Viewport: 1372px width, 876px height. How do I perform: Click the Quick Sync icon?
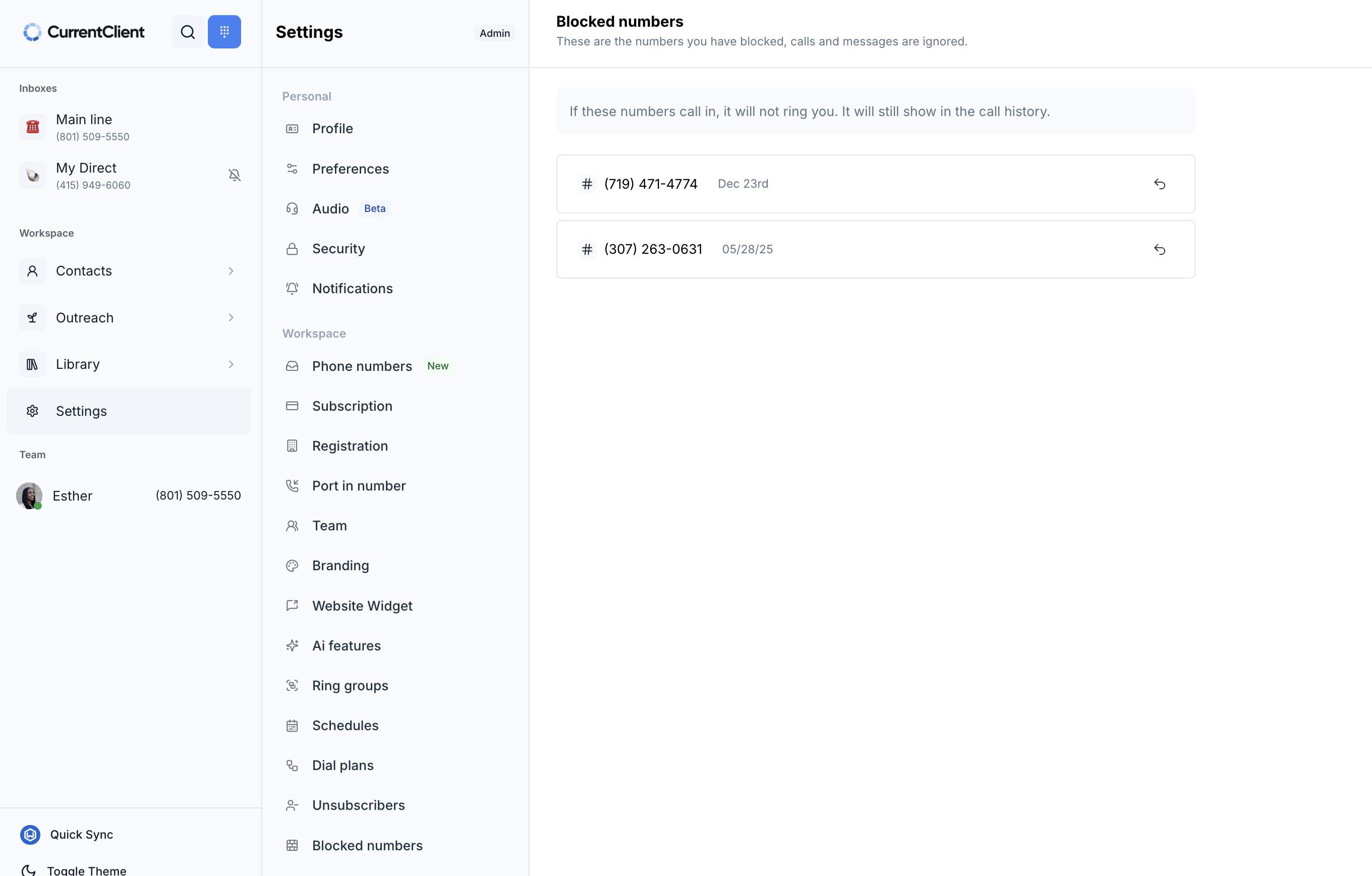(x=30, y=835)
